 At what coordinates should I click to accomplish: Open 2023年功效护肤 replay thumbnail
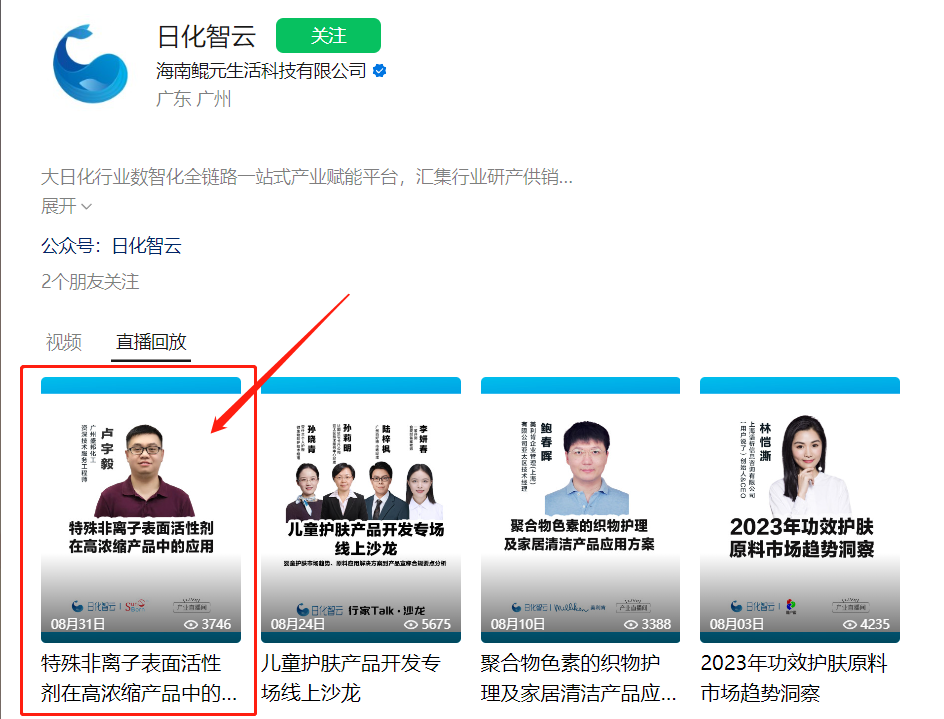pos(800,510)
